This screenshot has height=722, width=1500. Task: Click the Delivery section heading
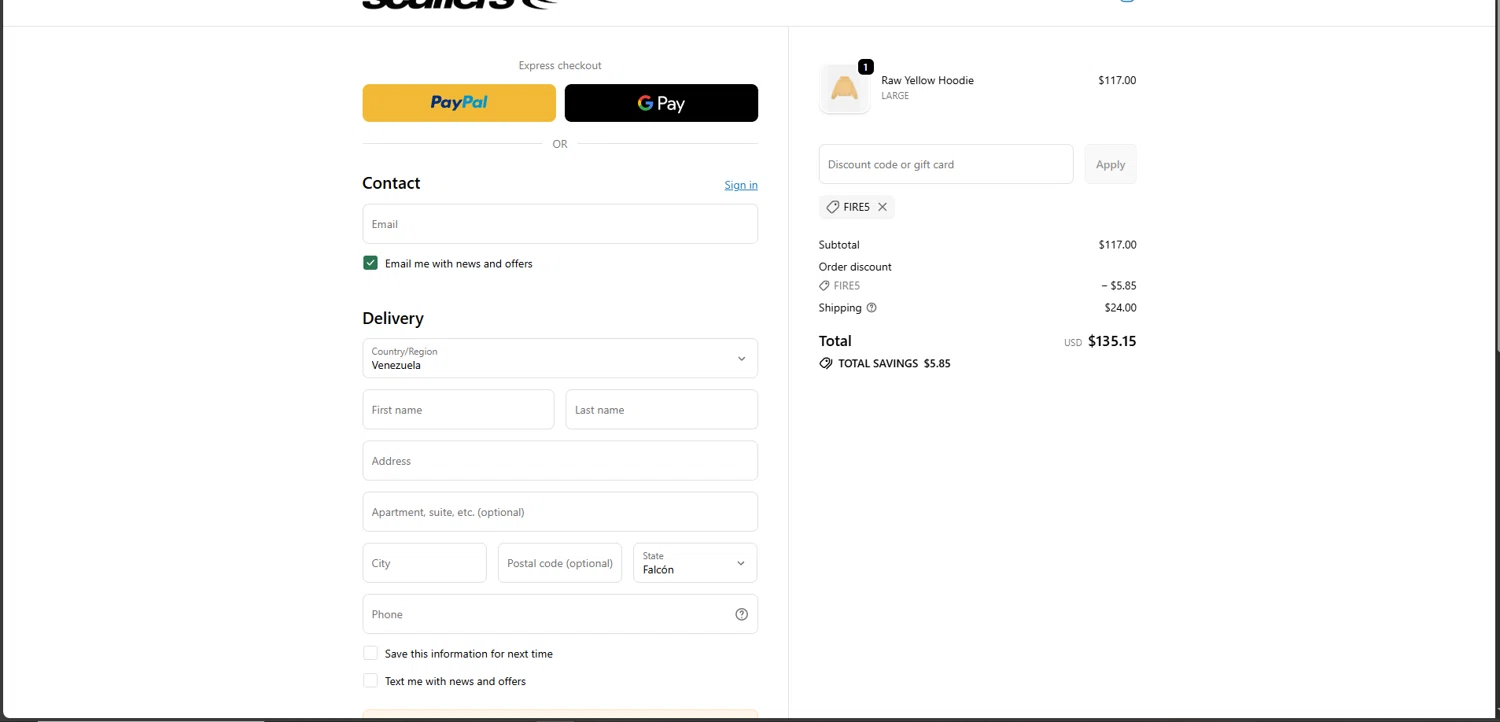pos(393,318)
